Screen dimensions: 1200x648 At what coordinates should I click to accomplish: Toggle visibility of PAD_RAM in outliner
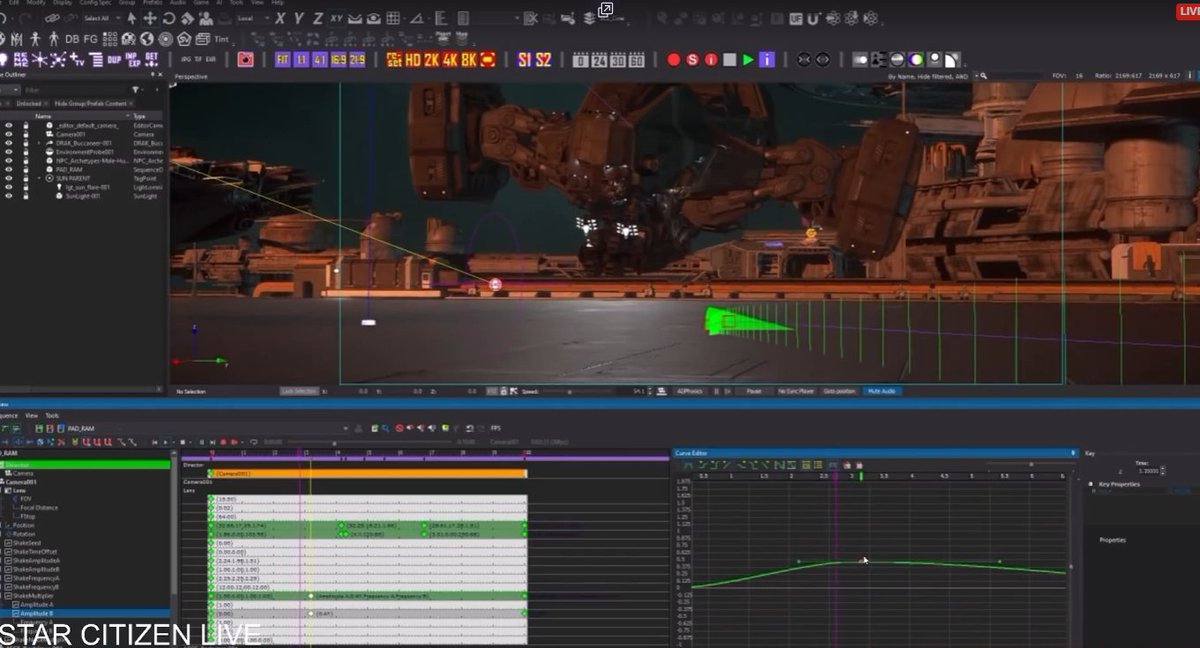[x=8, y=170]
